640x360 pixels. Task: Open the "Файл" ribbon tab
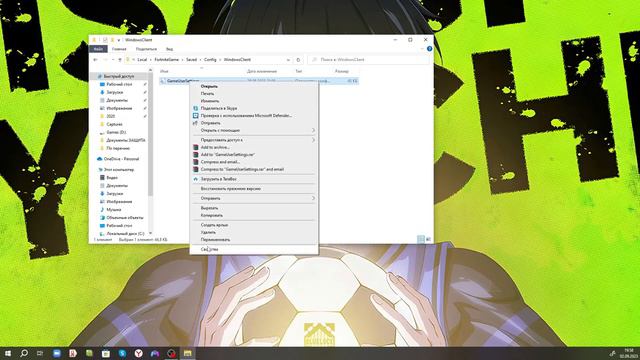tap(98, 49)
